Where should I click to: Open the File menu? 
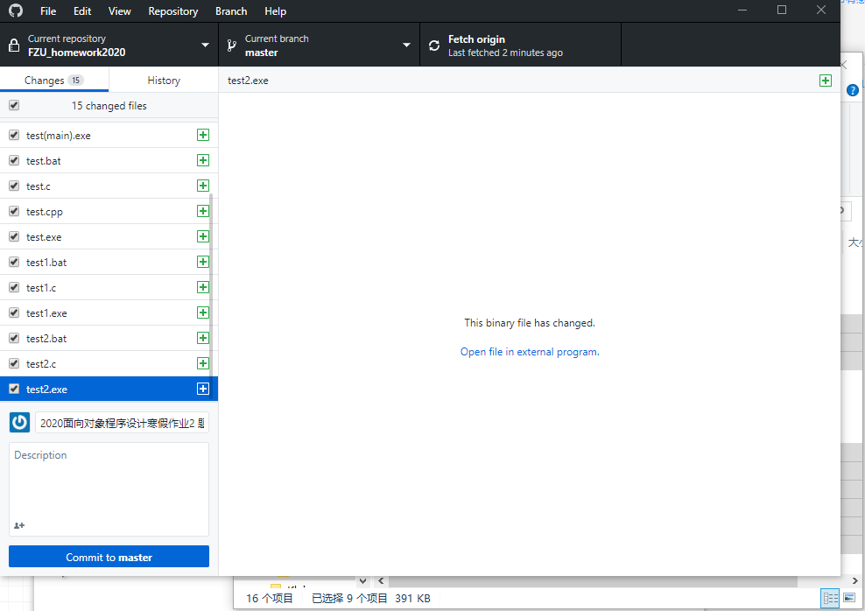click(x=48, y=11)
